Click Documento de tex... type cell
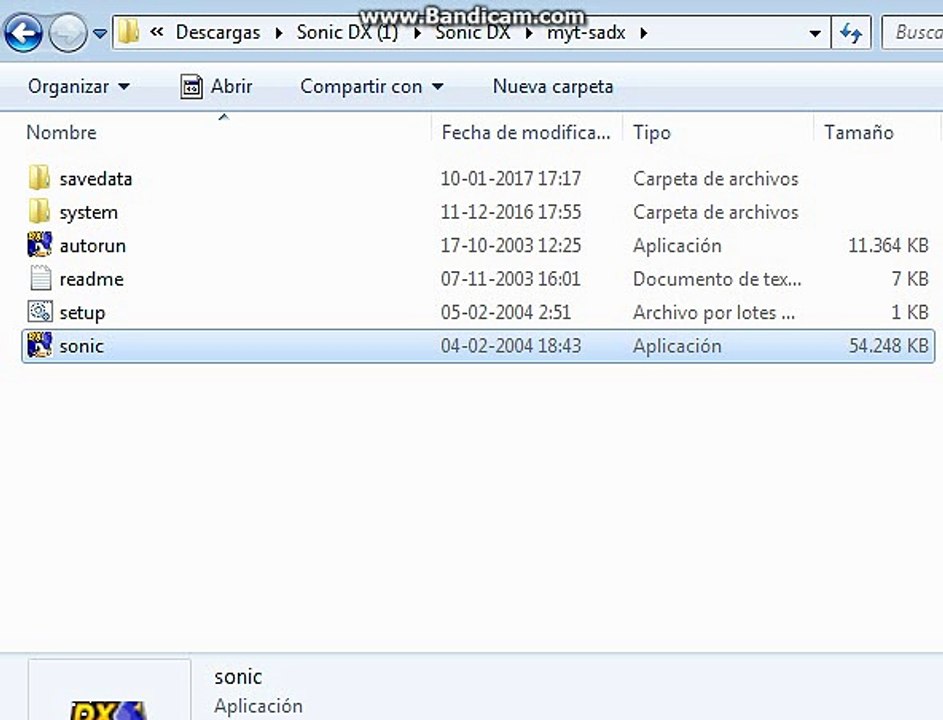This screenshot has height=720, width=943. point(717,279)
